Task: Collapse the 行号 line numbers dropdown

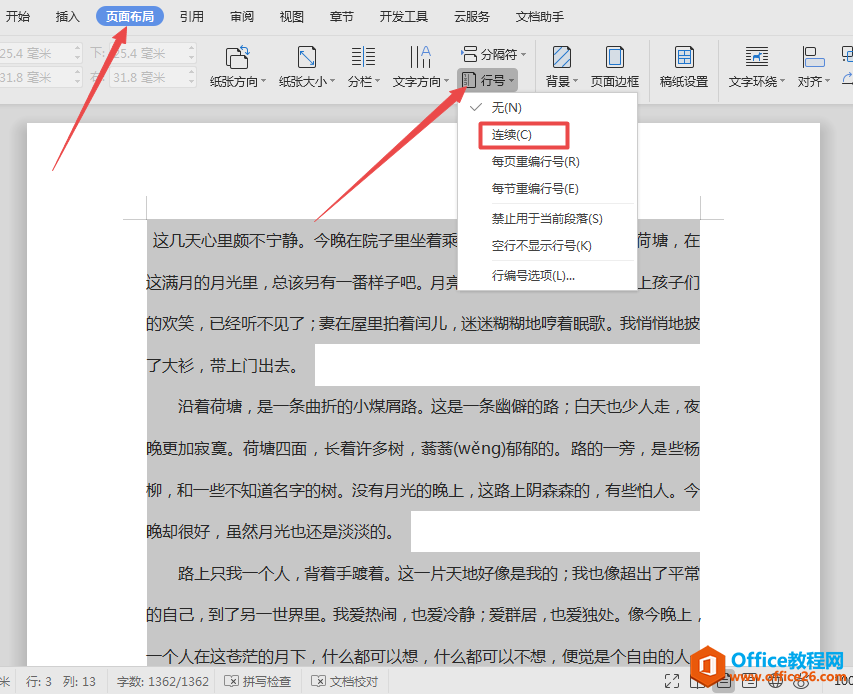Action: 487,80
